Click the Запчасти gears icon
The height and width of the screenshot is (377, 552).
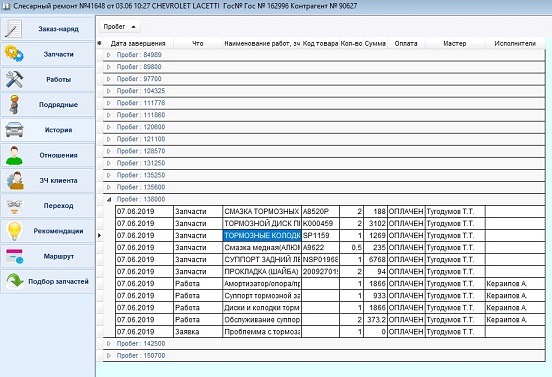[14, 54]
